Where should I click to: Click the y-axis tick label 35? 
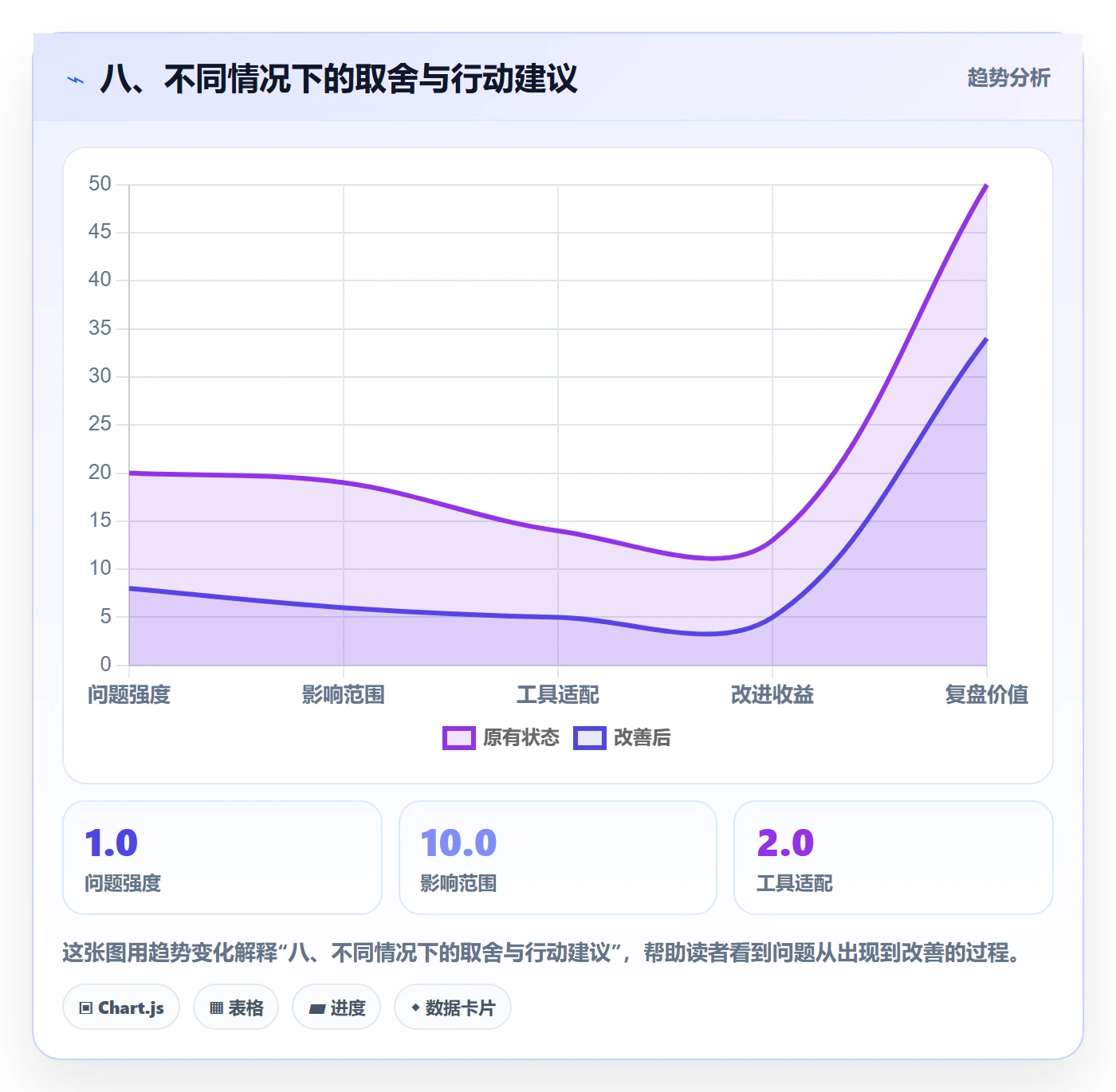tap(100, 328)
